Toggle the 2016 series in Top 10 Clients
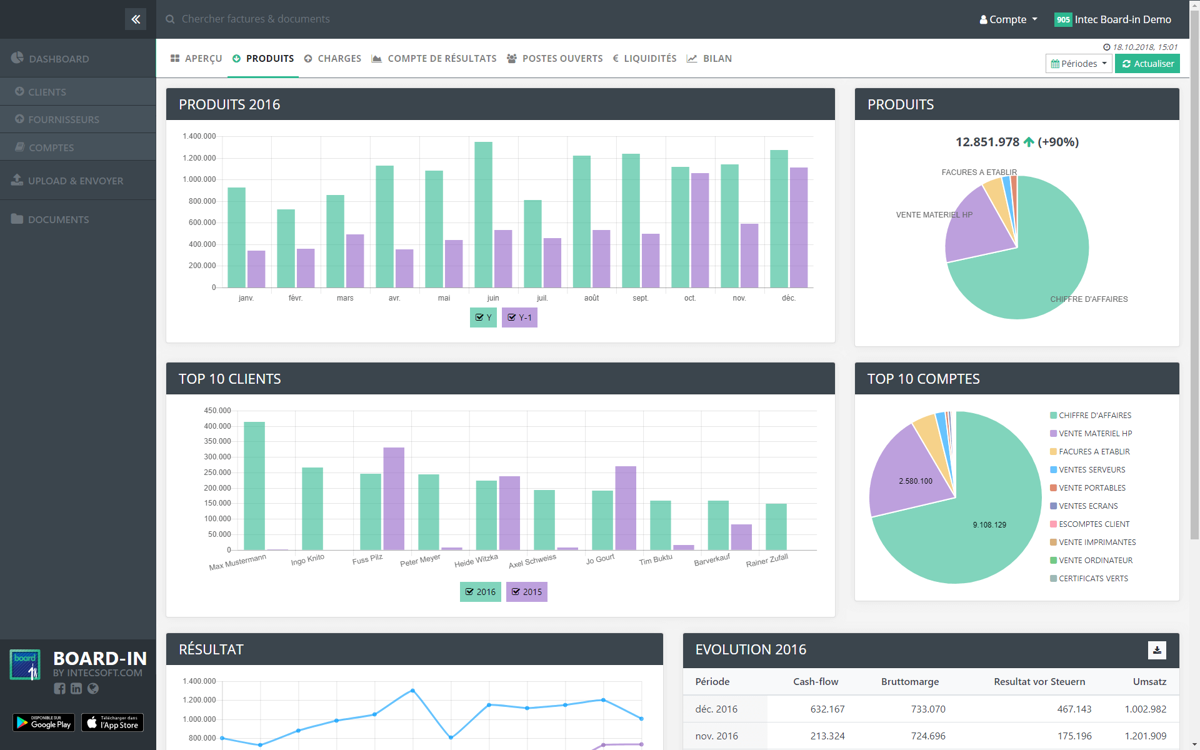 480,592
